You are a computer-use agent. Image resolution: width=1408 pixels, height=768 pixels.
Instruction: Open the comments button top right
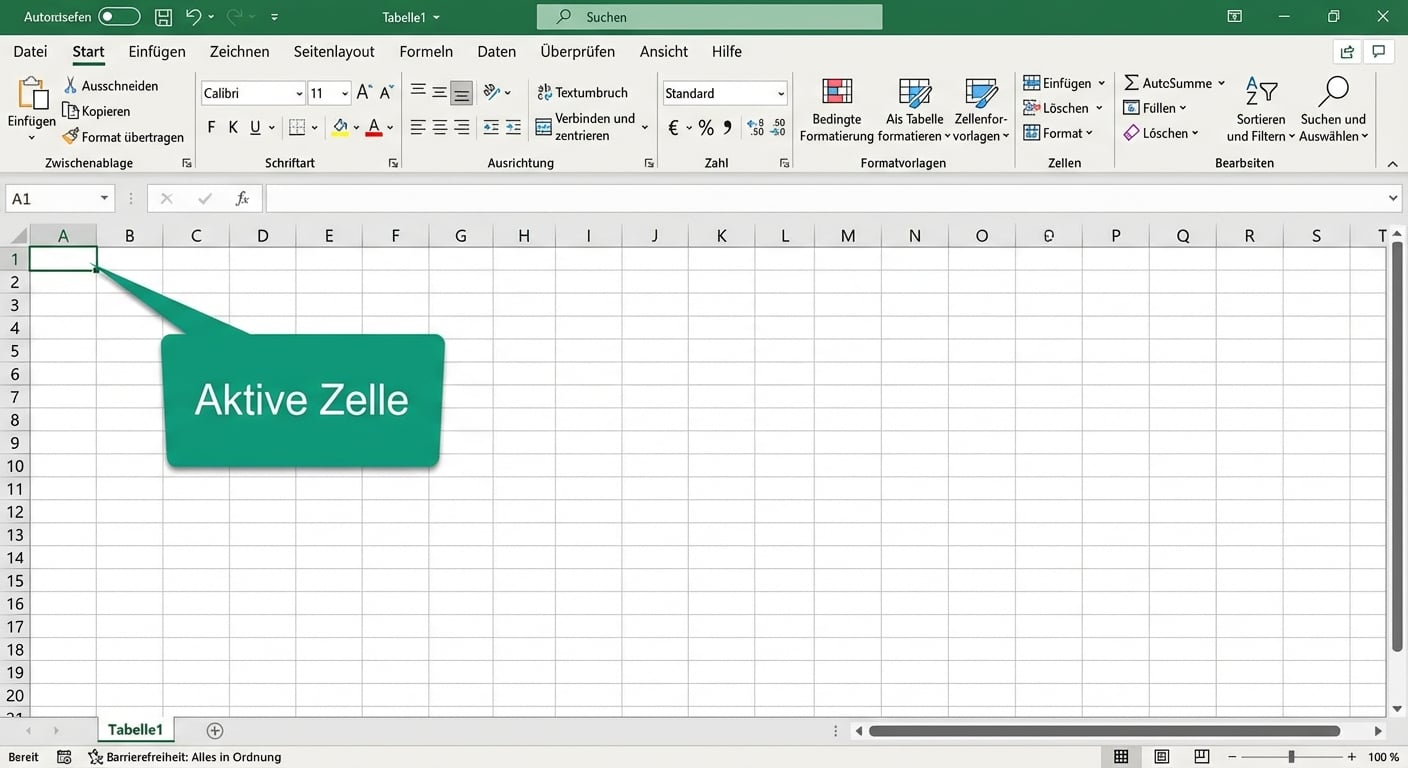click(x=1379, y=52)
